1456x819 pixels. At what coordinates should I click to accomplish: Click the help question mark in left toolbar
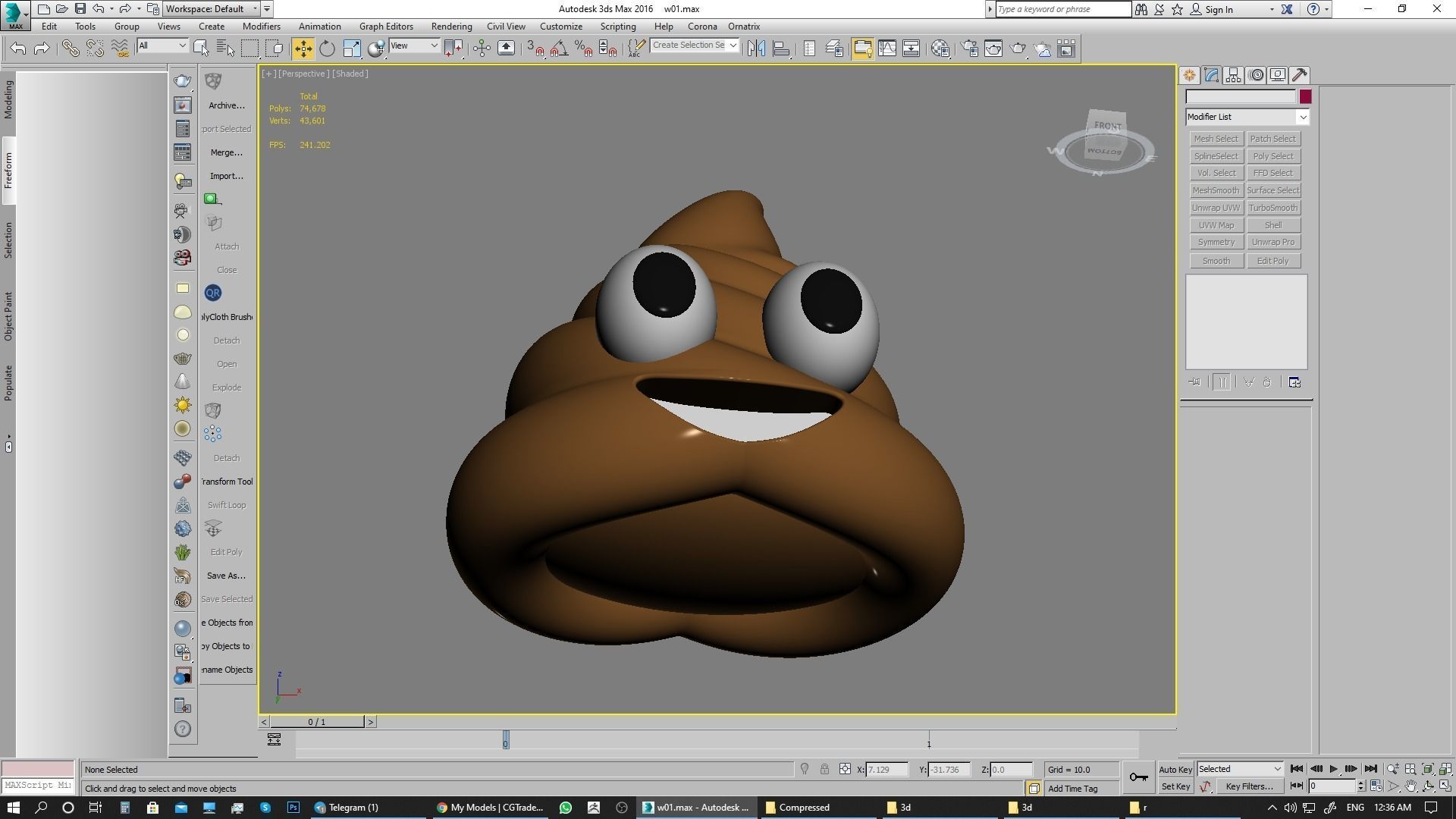tap(183, 730)
